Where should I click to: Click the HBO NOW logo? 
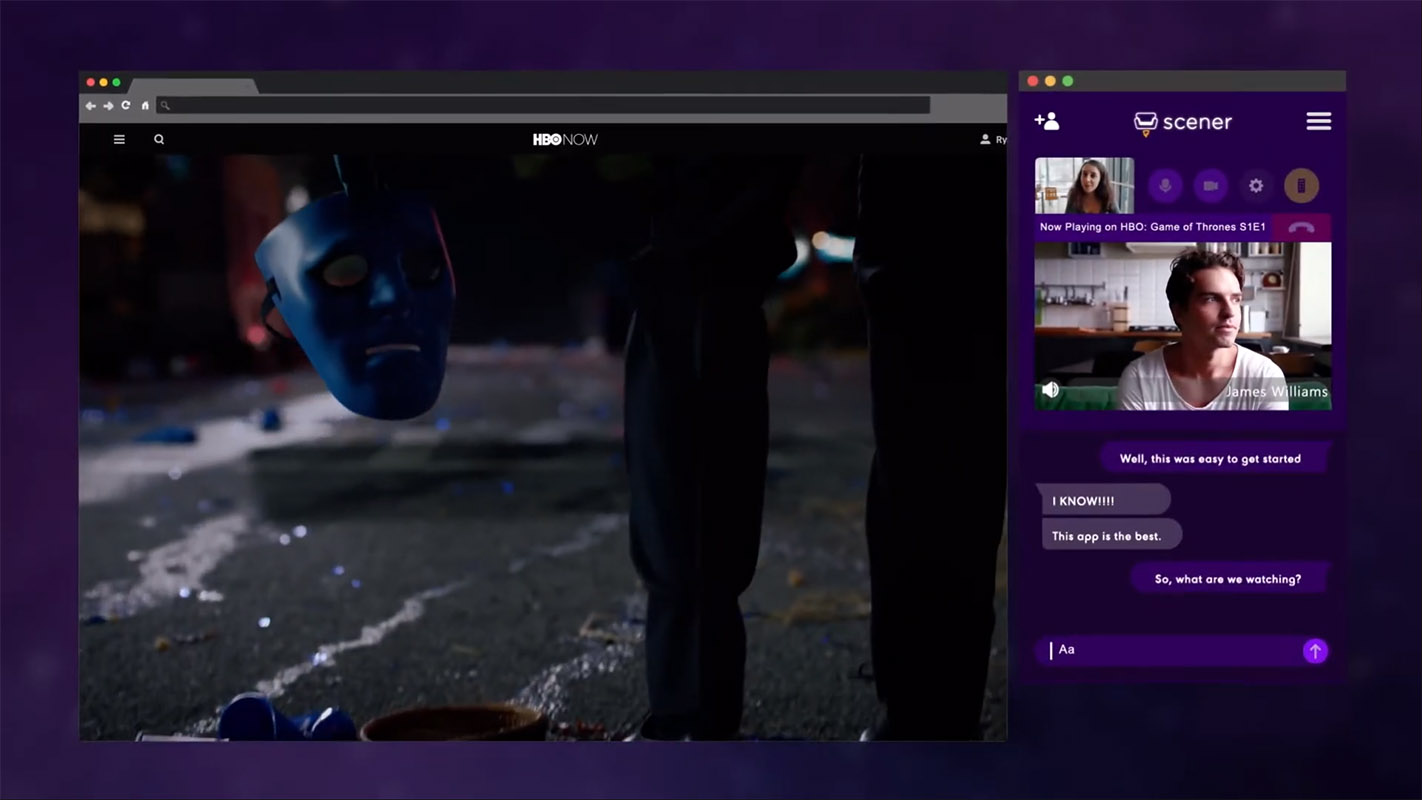pyautogui.click(x=565, y=140)
